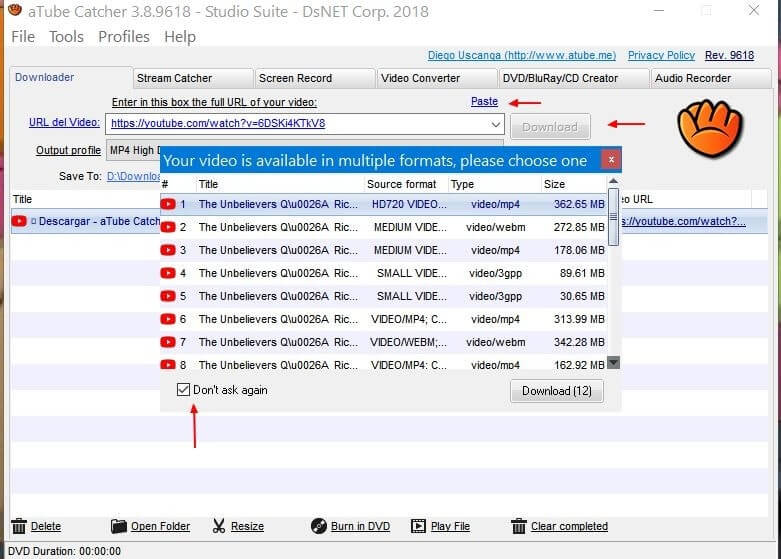Image resolution: width=781 pixels, height=559 pixels.
Task: Click the aTube Catcher title bar icon
Action: click(15, 9)
